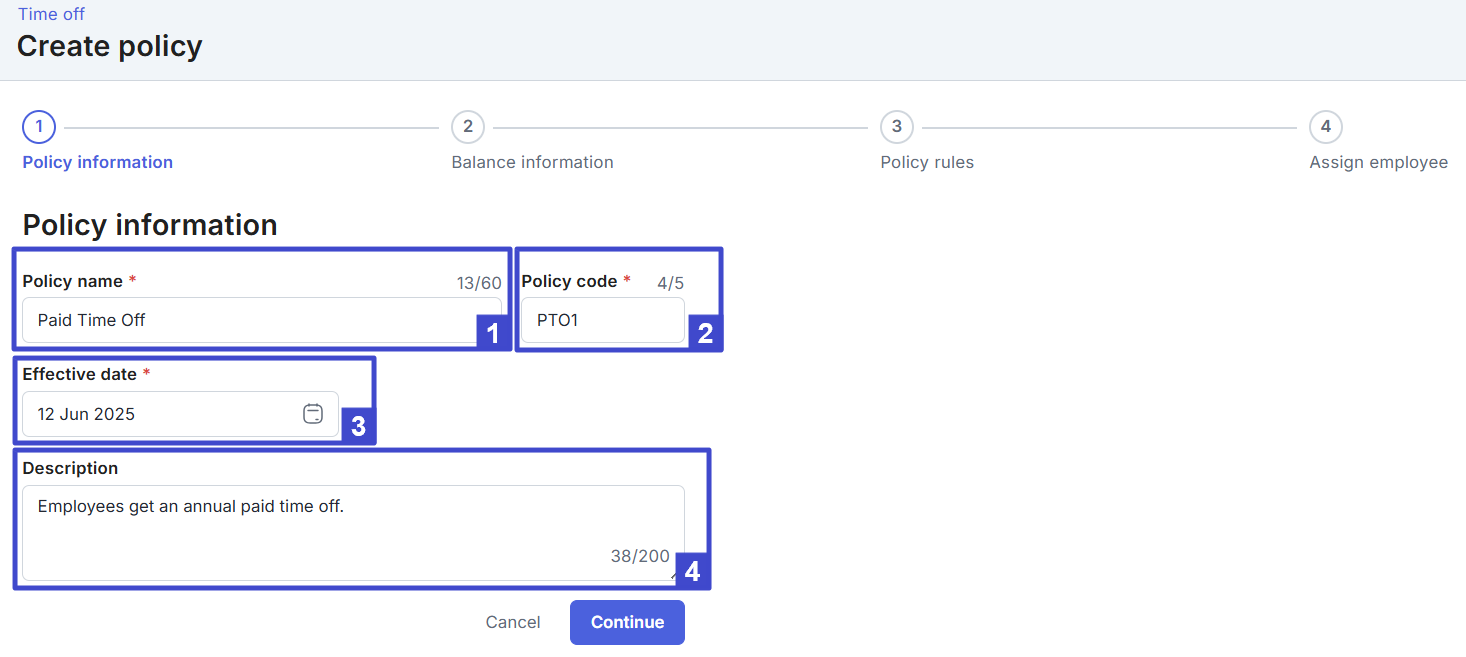This screenshot has height=657, width=1466.
Task: Open the Effective date field showing 12 Jun 2025
Action: pyautogui.click(x=160, y=414)
